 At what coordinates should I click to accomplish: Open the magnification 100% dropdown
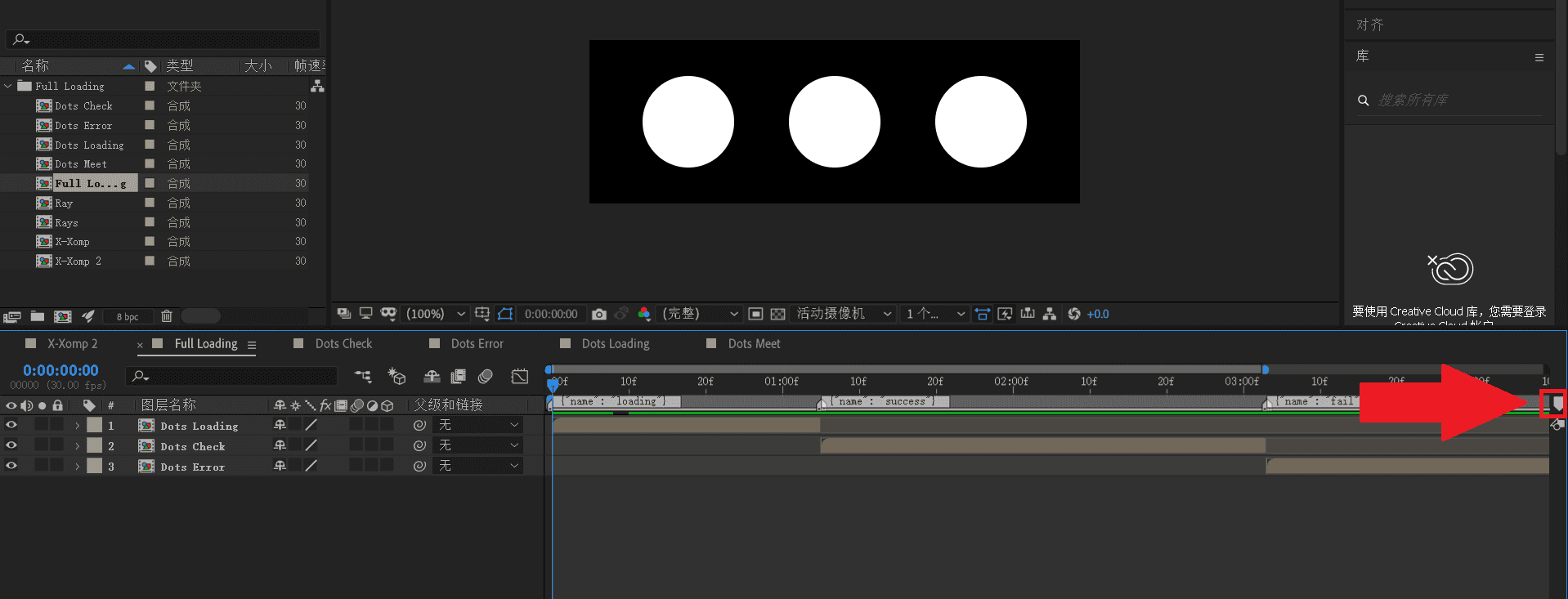[x=436, y=314]
